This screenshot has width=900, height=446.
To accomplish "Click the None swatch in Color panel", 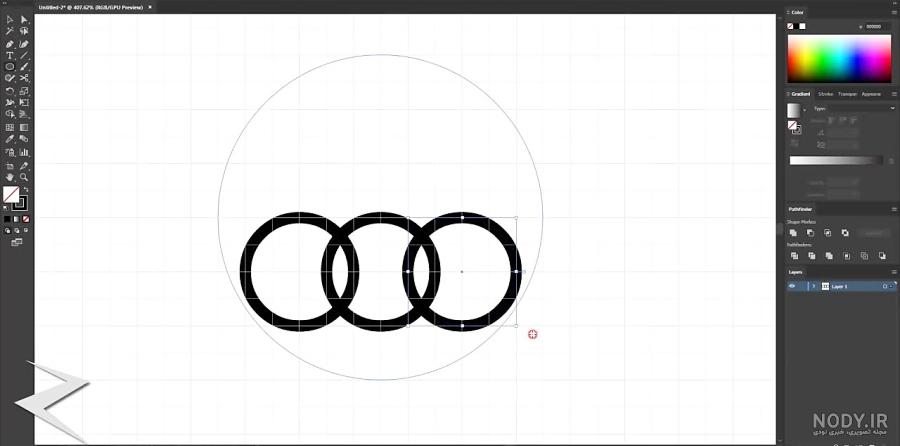I will click(x=791, y=26).
